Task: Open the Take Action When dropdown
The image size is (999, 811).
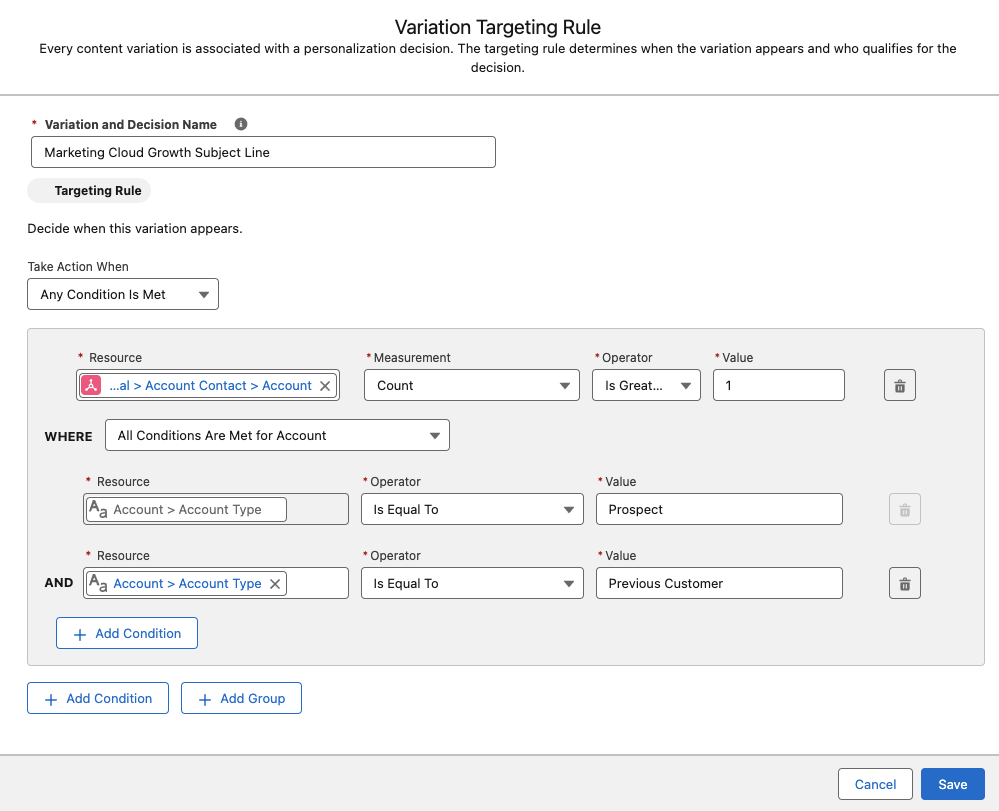Action: [123, 294]
